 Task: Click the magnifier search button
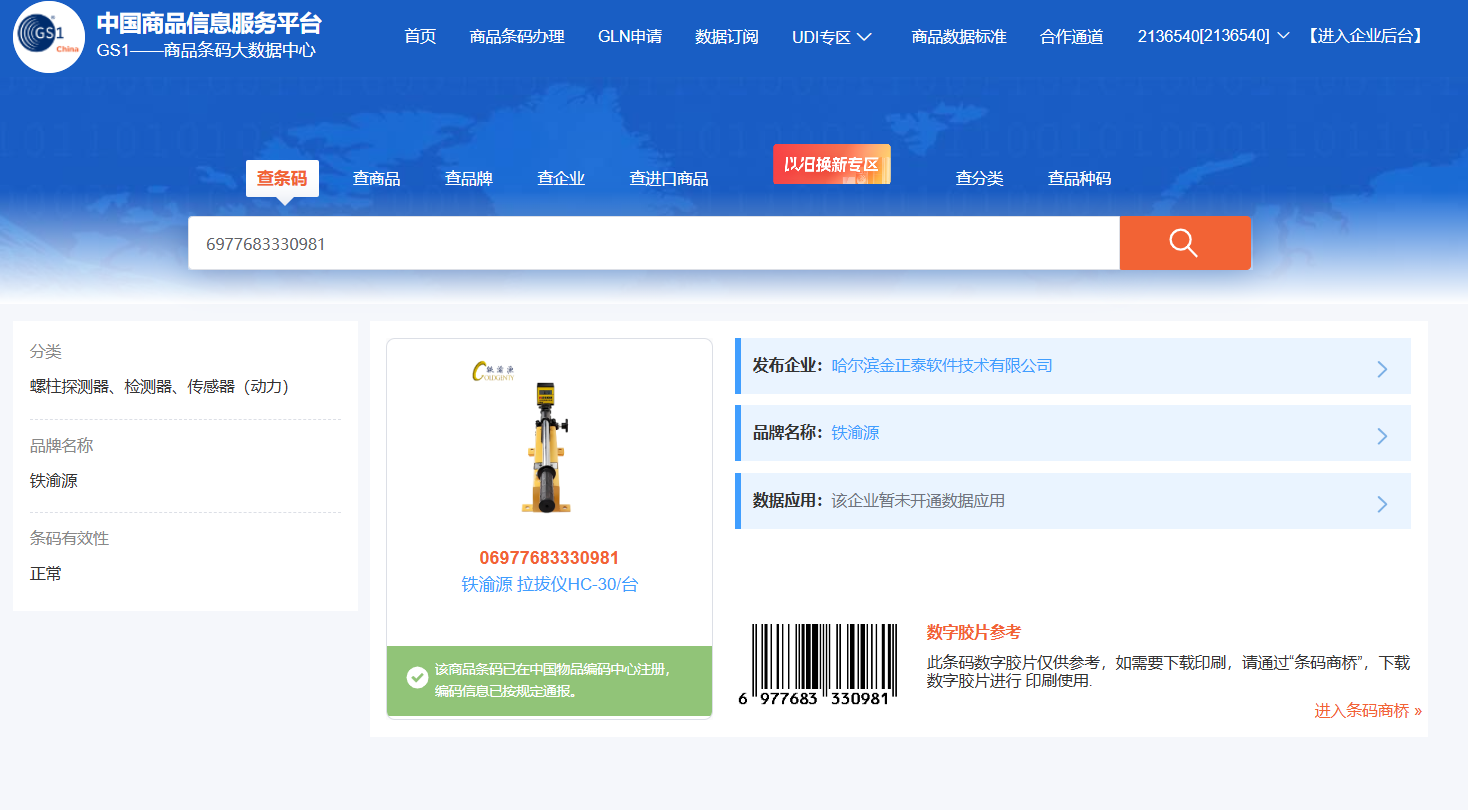coord(1185,243)
